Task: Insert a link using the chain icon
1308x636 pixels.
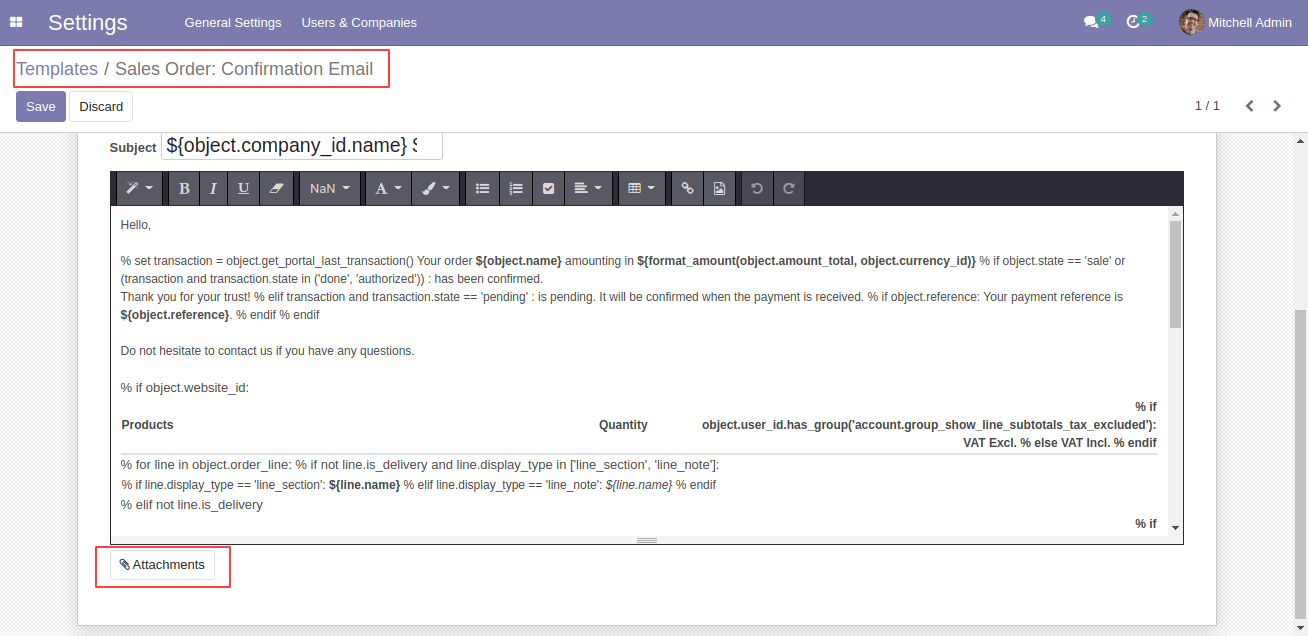Action: pos(687,188)
